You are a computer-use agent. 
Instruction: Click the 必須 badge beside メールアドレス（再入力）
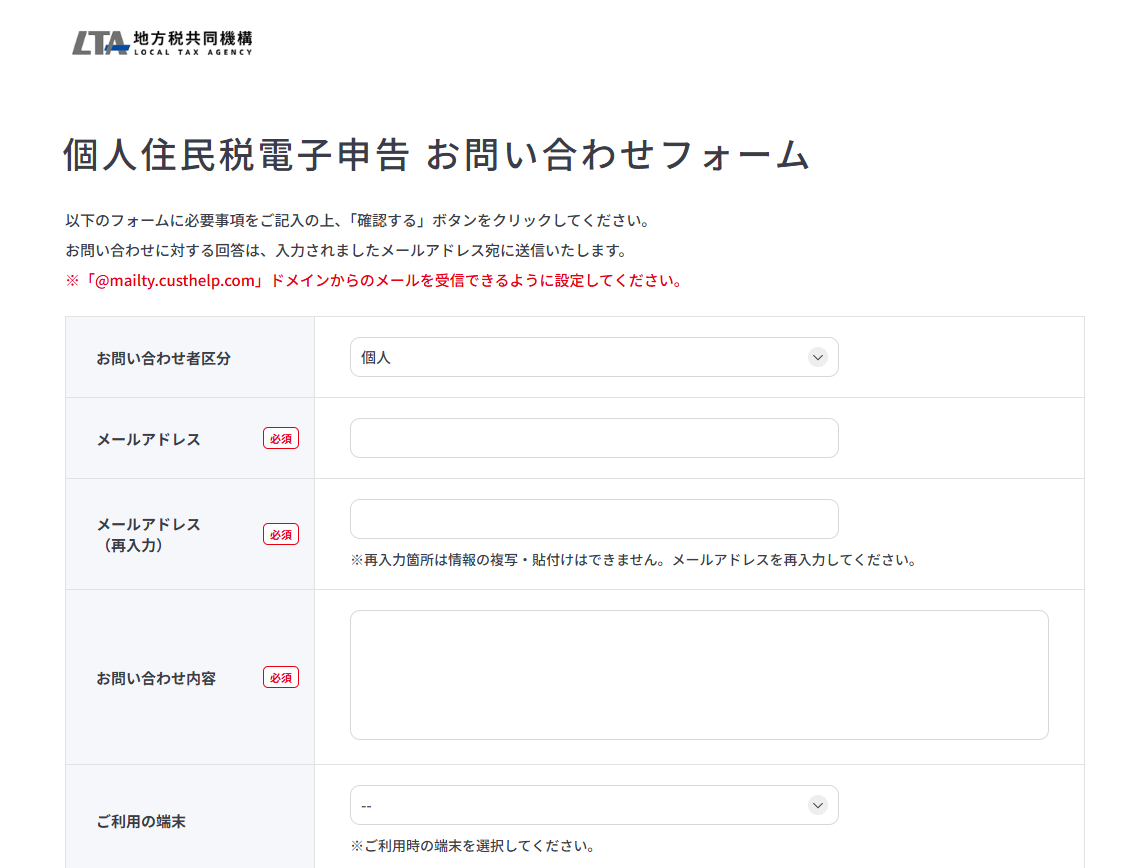[281, 535]
